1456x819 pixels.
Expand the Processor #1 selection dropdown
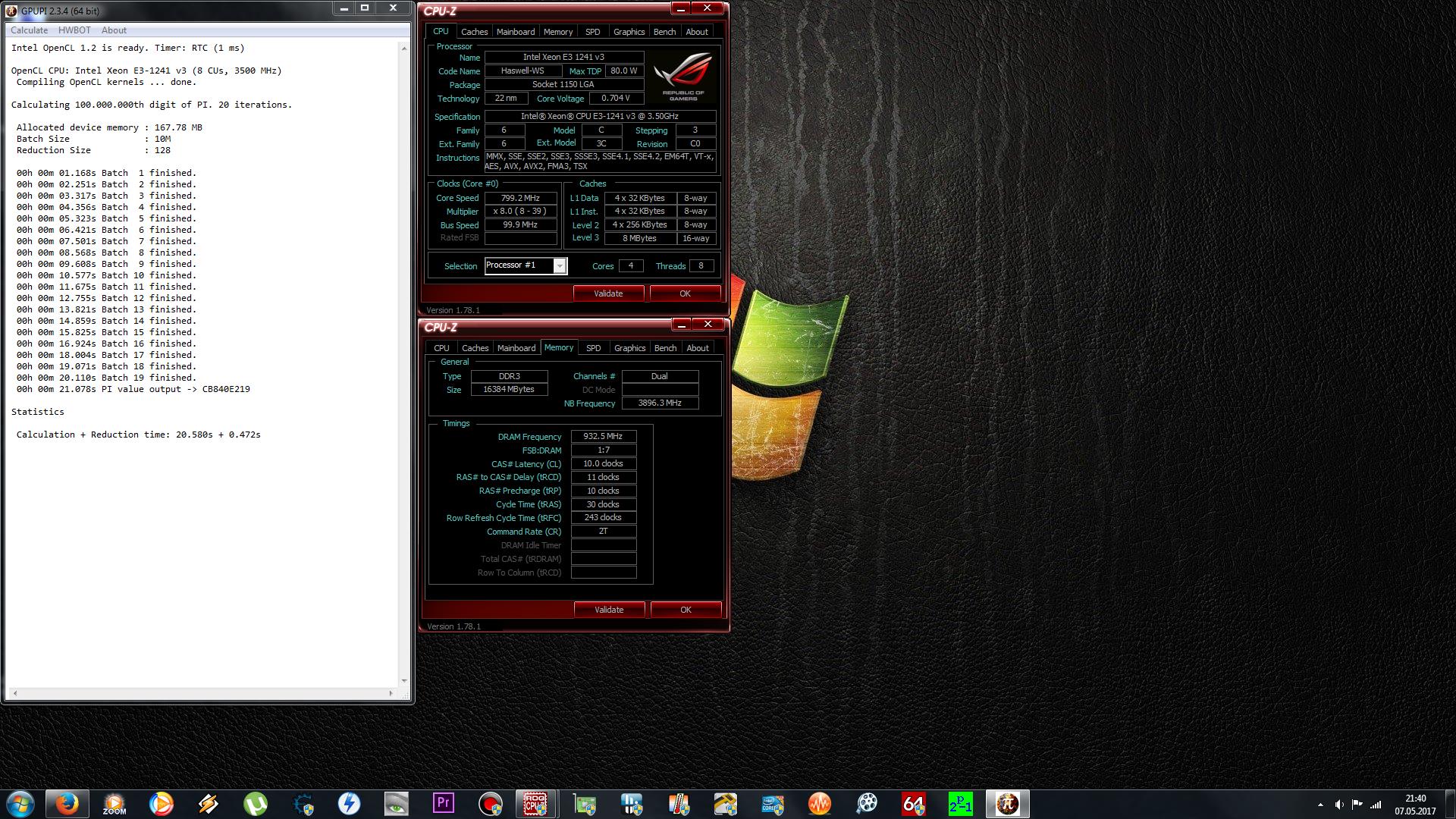tap(560, 265)
